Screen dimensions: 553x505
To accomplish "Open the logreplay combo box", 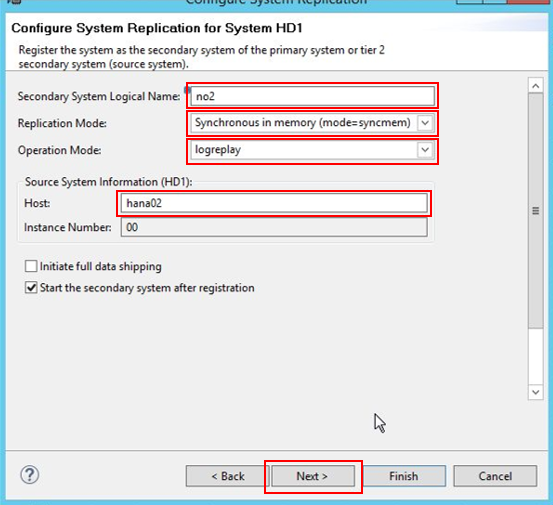I will (312, 150).
